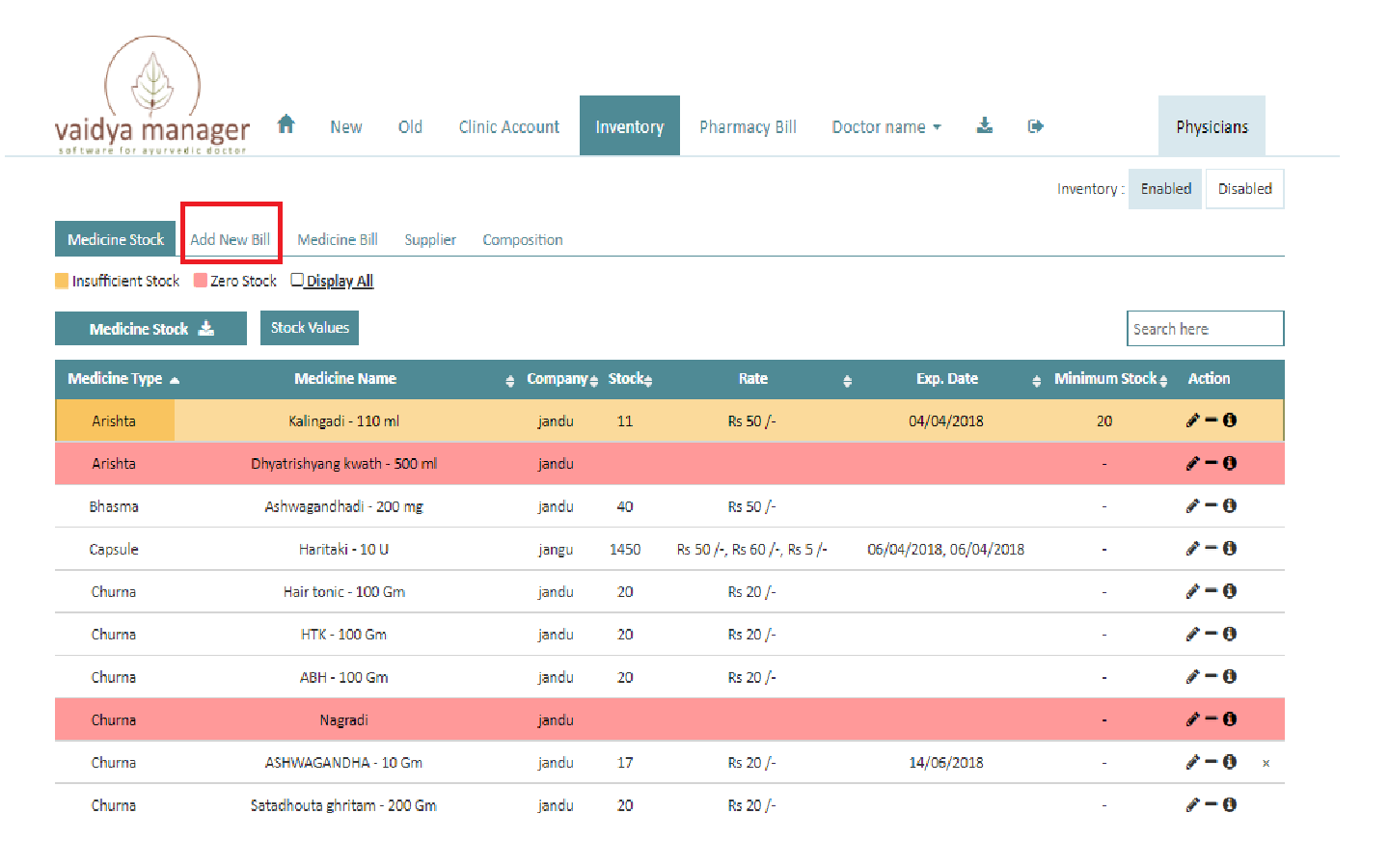This screenshot has width=1389, height=868.
Task: Set Inventory to Disabled
Action: 1244,189
